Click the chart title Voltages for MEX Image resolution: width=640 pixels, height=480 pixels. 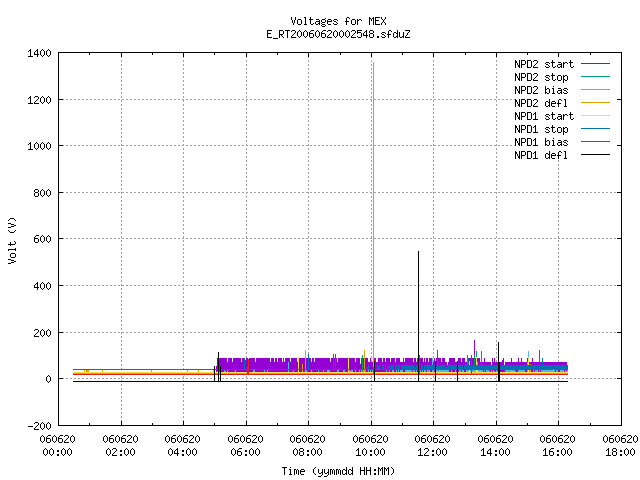pyautogui.click(x=338, y=21)
